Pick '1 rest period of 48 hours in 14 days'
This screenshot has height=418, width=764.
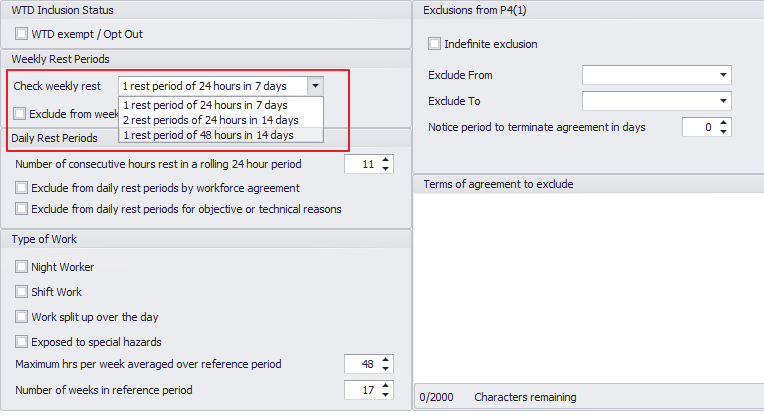(207, 134)
